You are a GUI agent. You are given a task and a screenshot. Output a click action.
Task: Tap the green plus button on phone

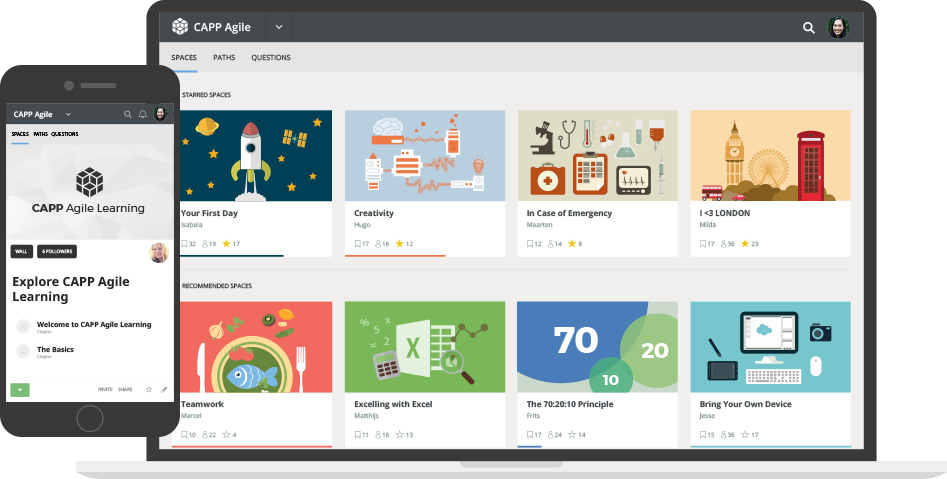(x=20, y=390)
